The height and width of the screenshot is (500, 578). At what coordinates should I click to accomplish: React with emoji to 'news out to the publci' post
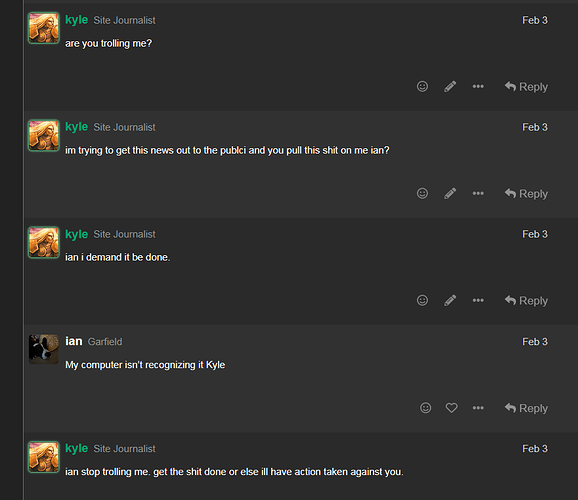[x=422, y=193]
